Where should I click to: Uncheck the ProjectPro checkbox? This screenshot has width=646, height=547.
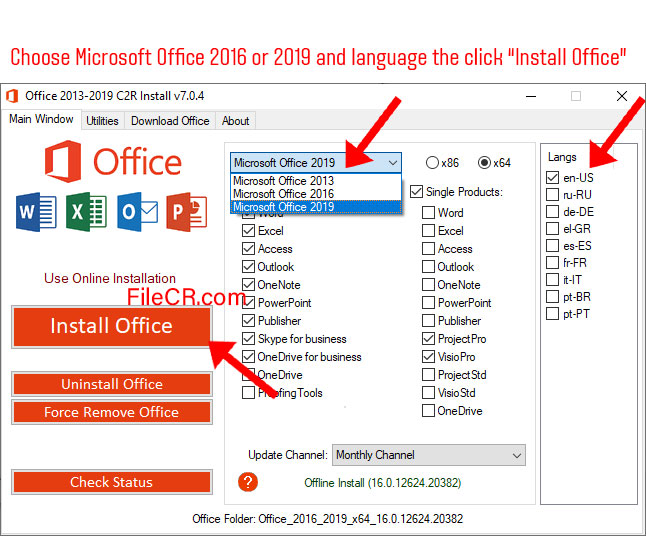point(428,339)
